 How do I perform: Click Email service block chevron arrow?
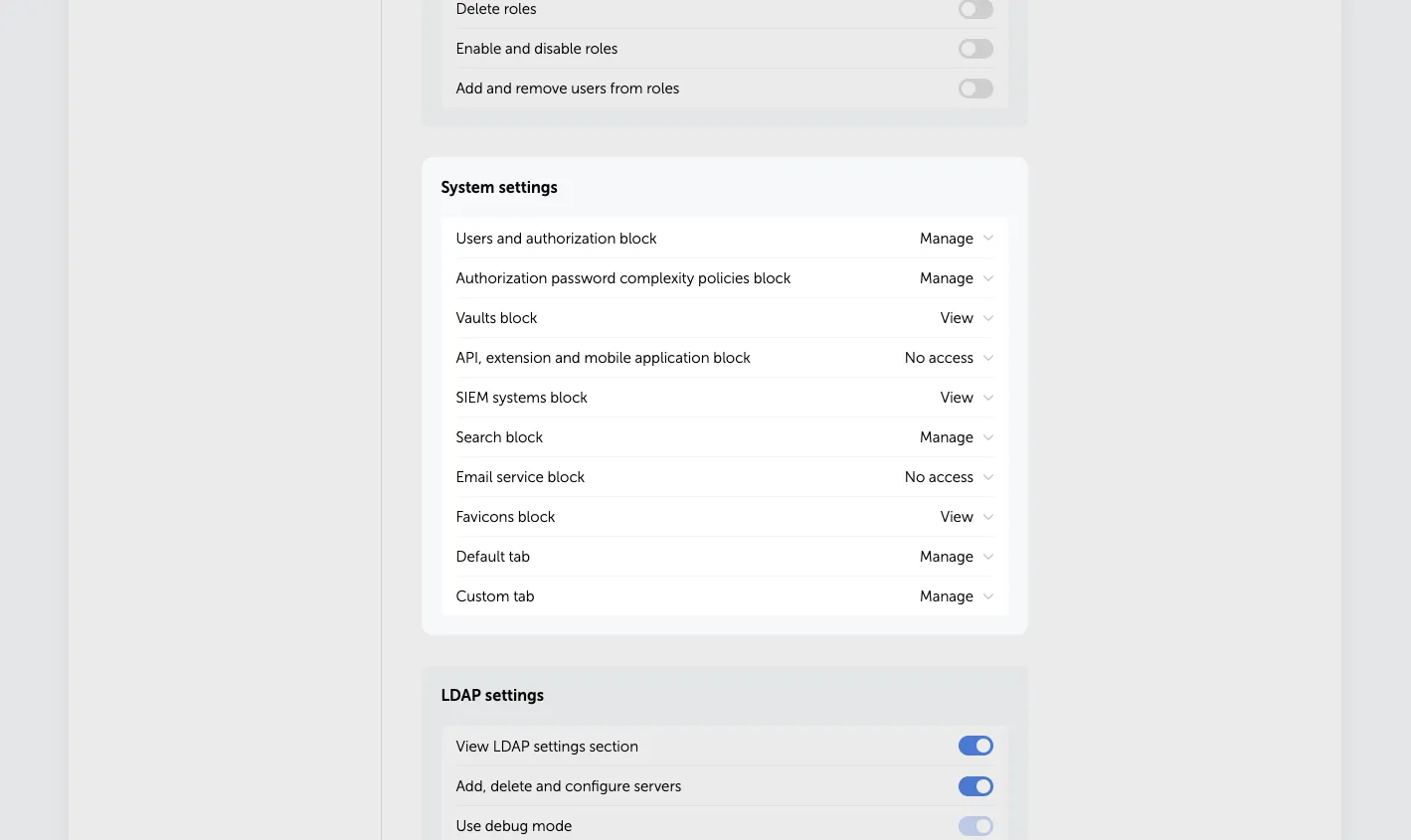(x=988, y=477)
